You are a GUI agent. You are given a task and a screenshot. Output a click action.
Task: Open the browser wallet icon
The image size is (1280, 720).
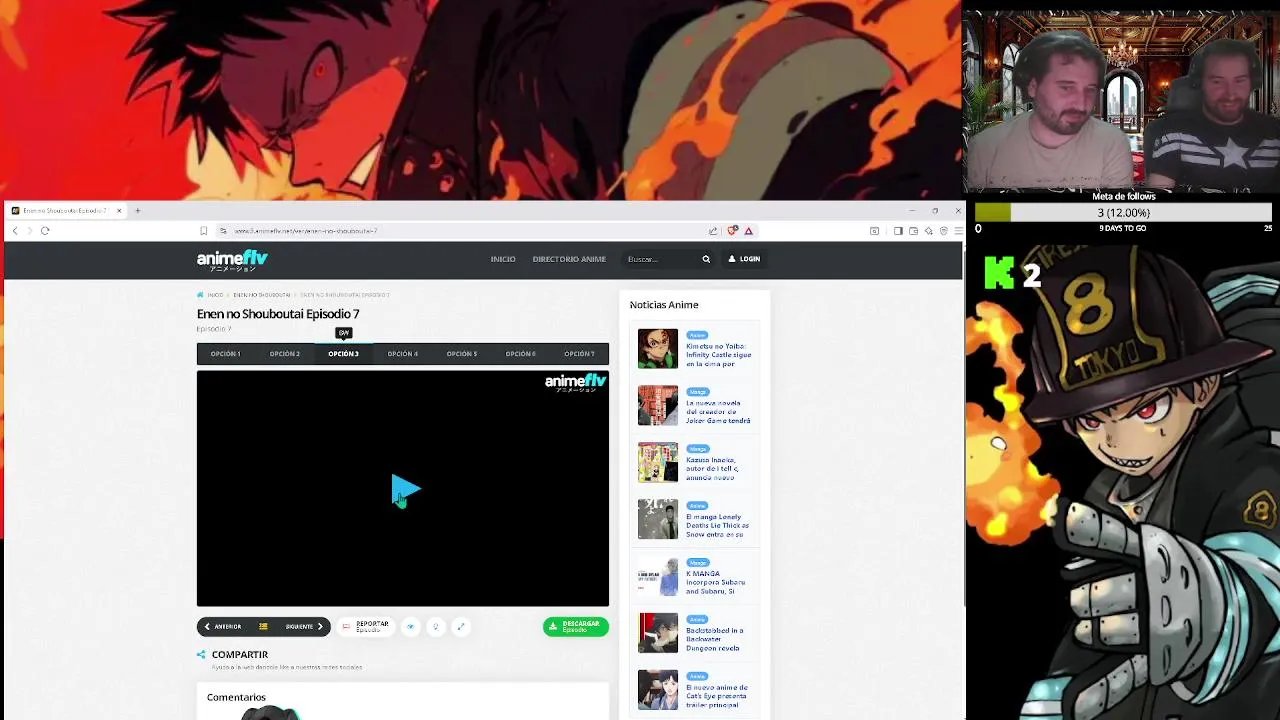point(913,231)
